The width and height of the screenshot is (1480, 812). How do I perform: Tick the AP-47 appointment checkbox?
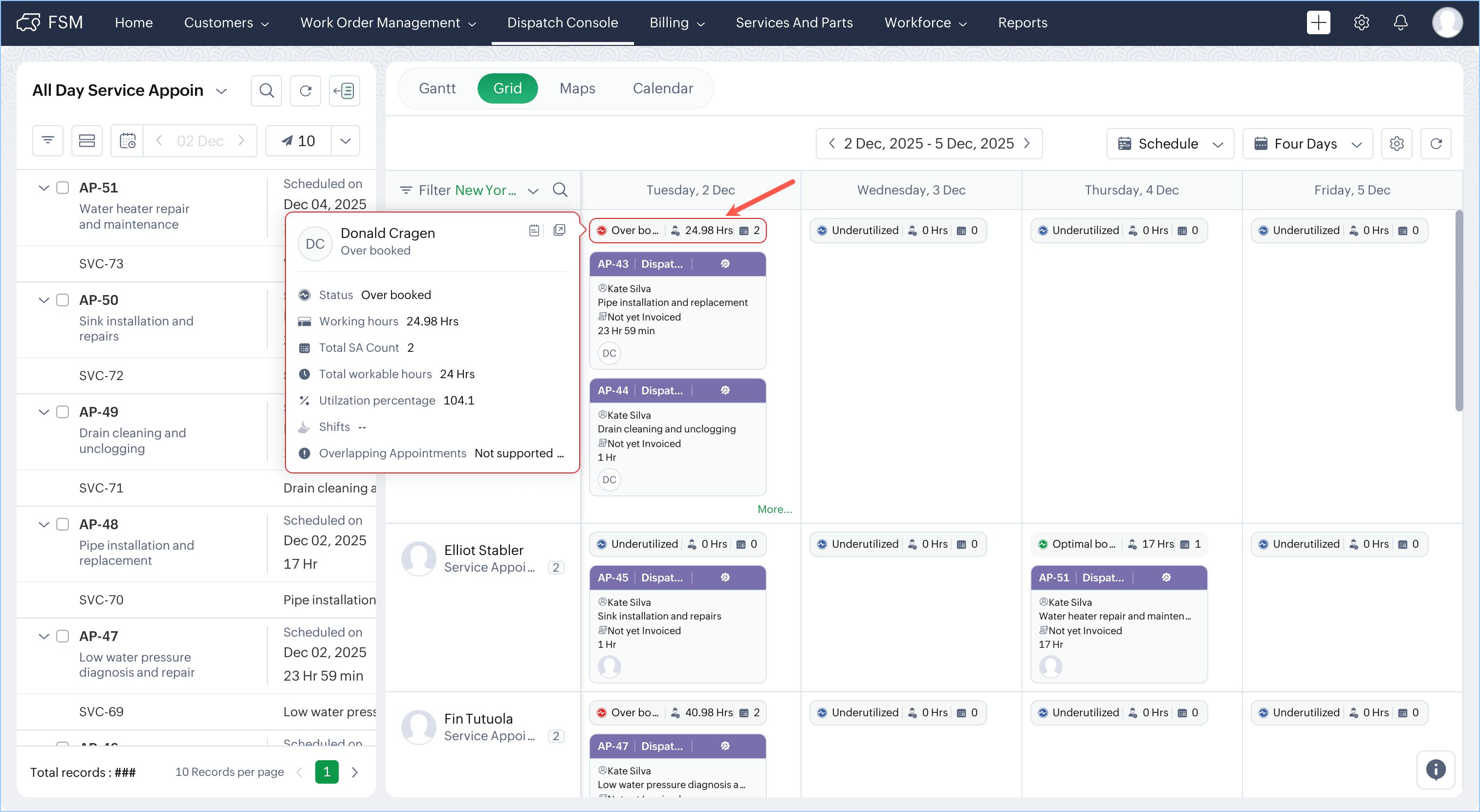click(x=63, y=636)
